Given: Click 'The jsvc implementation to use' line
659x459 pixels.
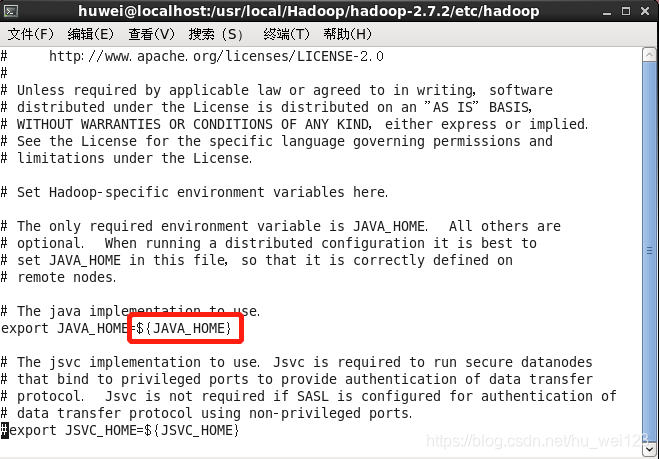Looking at the screenshot, I should click(296, 362).
